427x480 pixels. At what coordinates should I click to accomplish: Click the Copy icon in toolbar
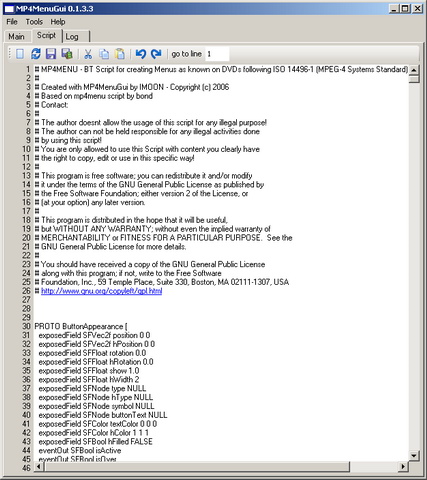click(x=104, y=54)
